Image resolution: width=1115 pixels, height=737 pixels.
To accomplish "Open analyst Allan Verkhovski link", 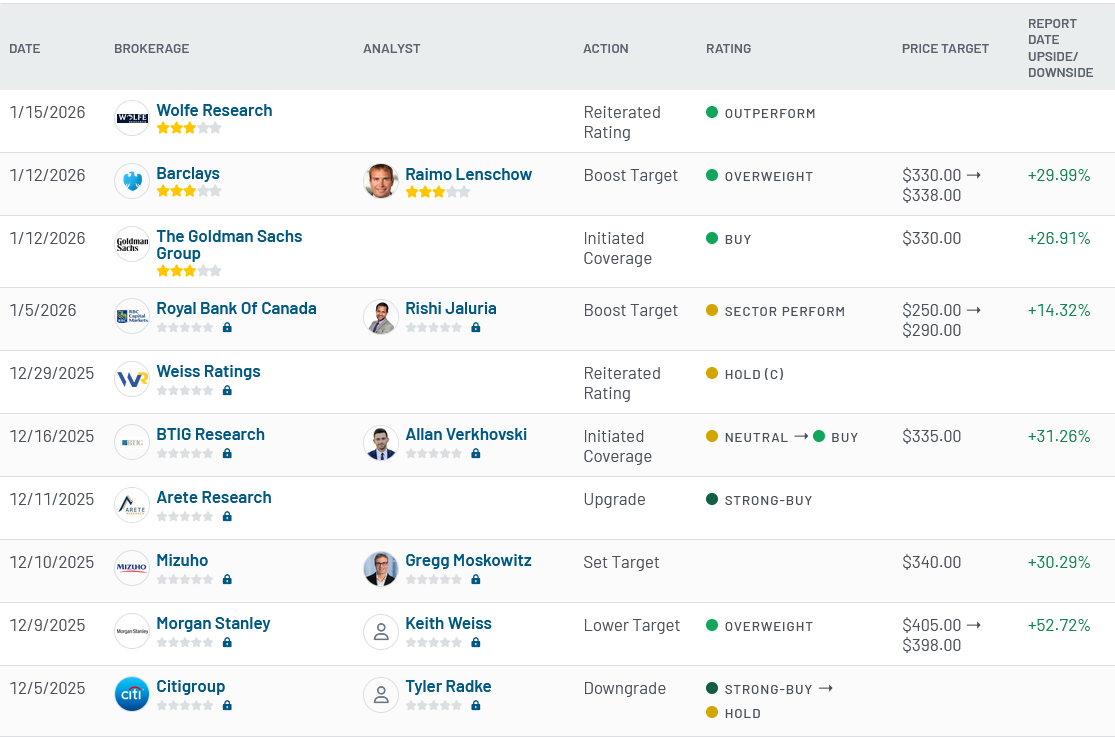I will click(x=466, y=434).
